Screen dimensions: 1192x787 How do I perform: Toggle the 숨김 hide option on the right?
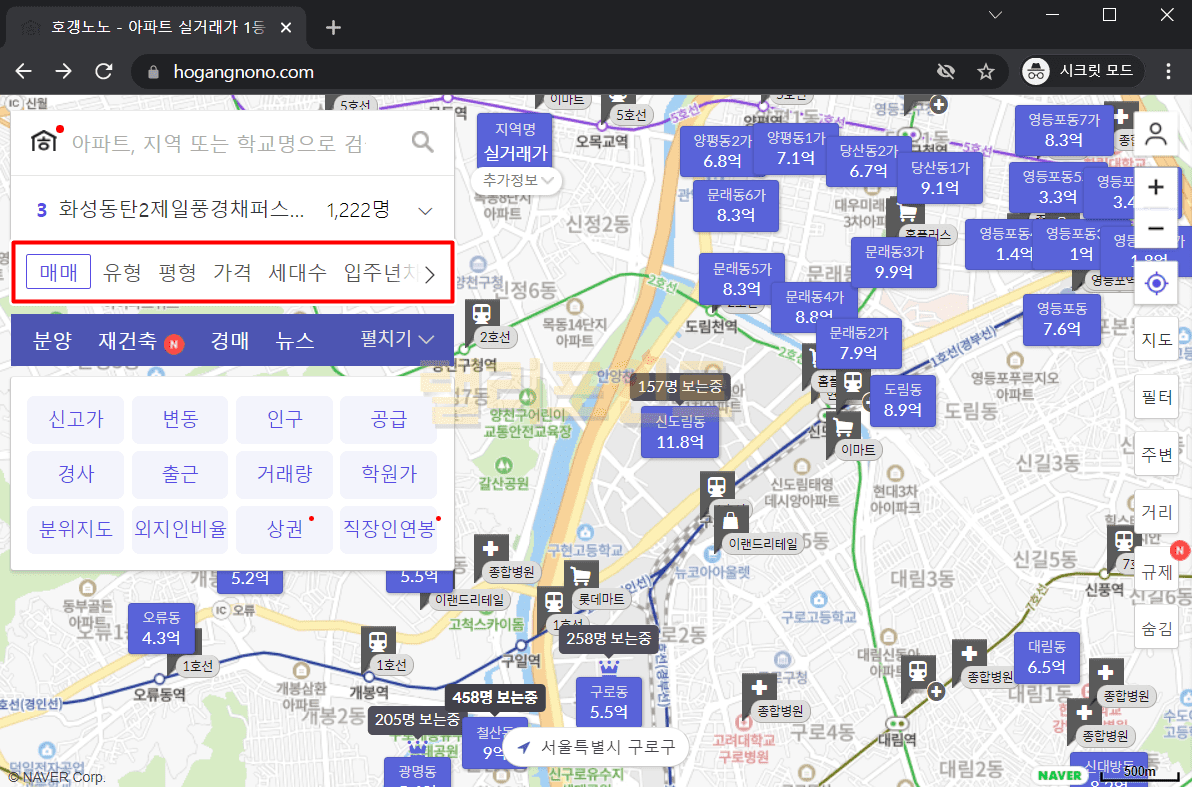pyautogui.click(x=1156, y=628)
